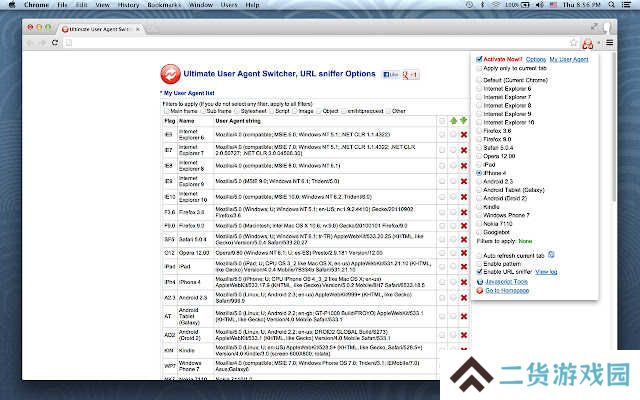
Task: Delete the Android (Droid 2) row with red X
Action: 464,335
